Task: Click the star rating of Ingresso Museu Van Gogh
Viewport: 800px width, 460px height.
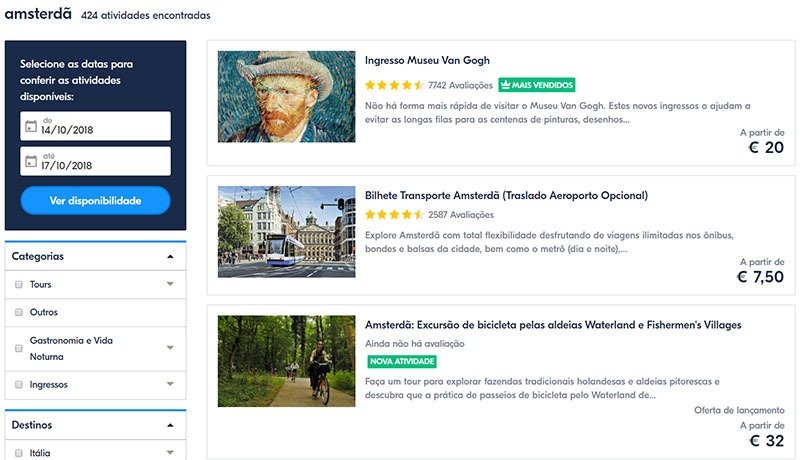Action: coord(394,85)
